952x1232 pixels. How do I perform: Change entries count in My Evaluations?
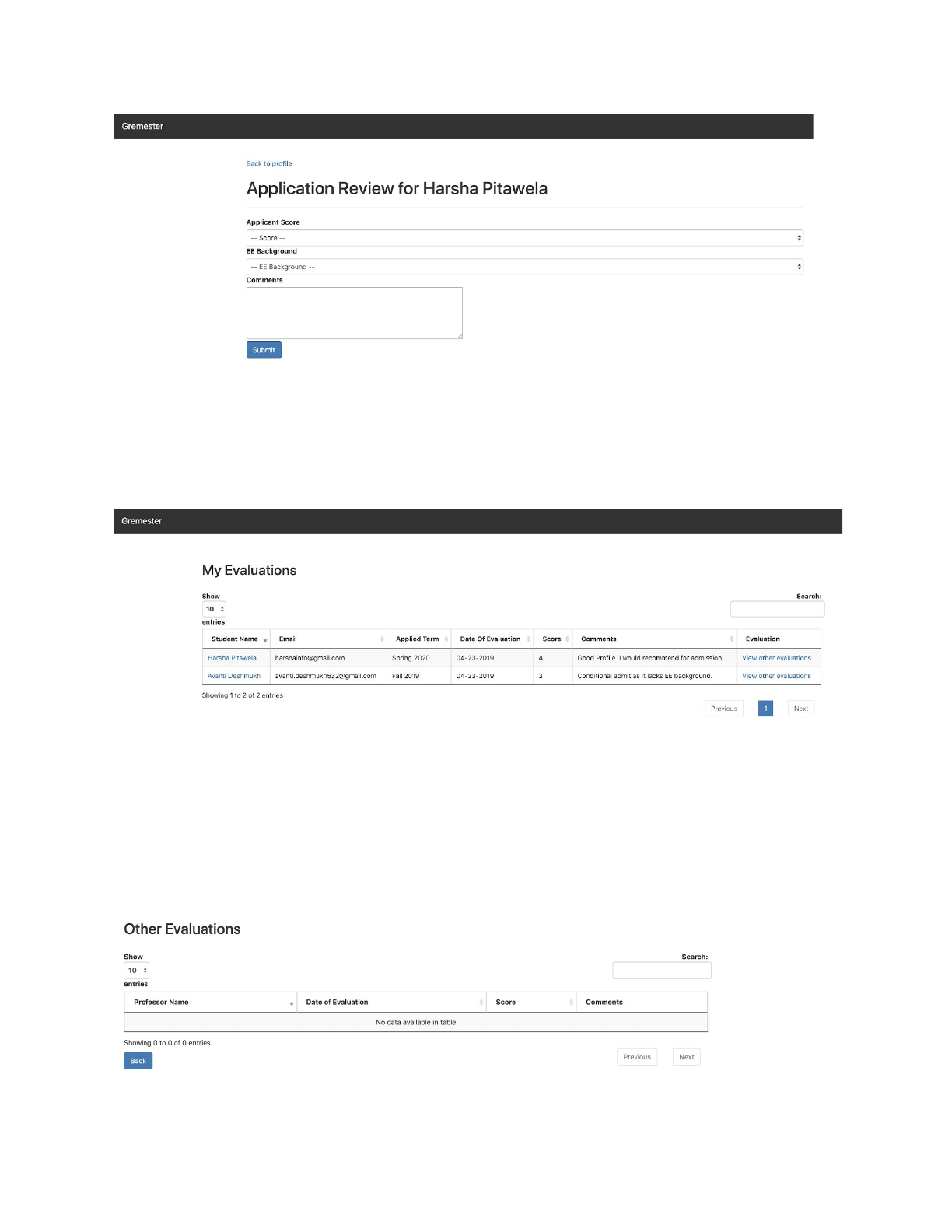point(214,609)
